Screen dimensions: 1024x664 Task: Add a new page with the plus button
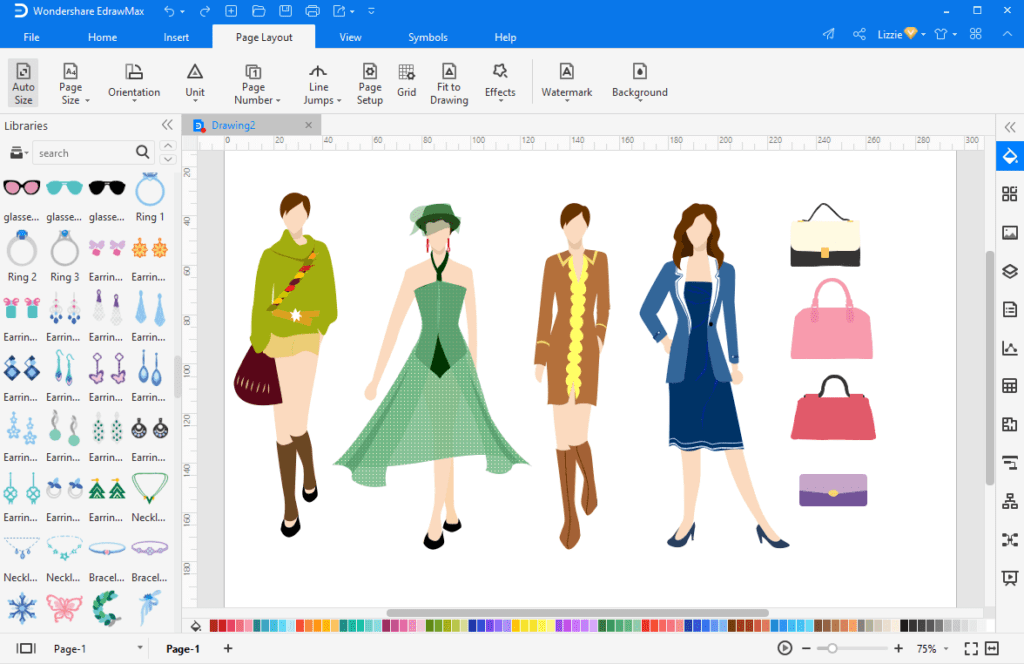[228, 648]
